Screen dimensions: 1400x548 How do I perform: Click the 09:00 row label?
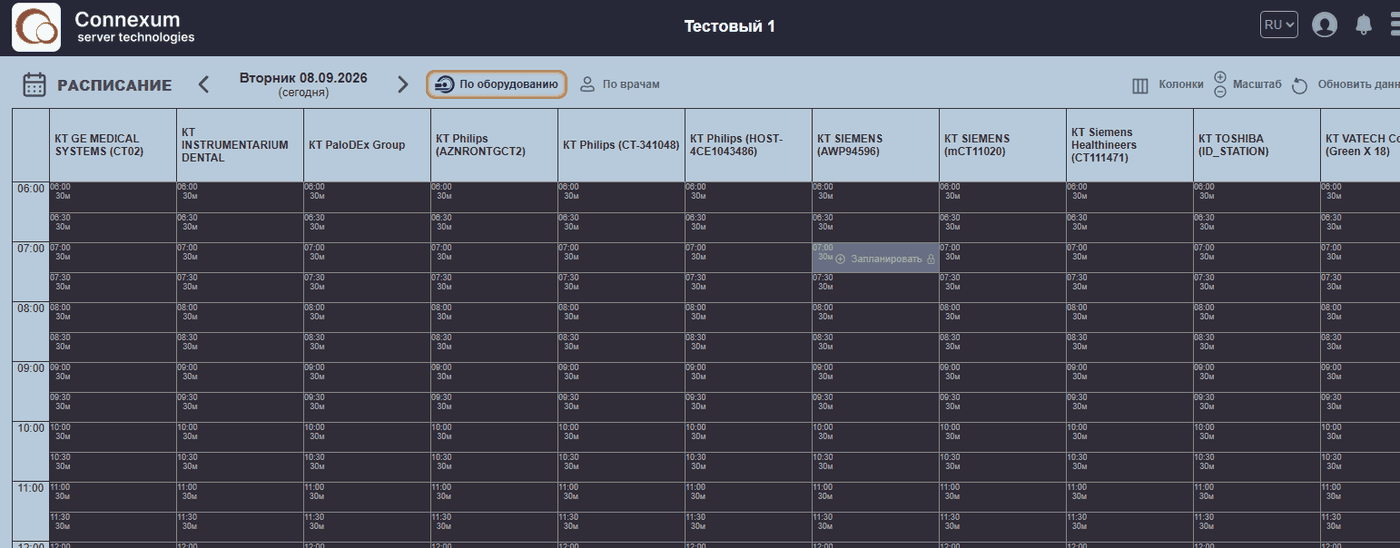pyautogui.click(x=31, y=368)
